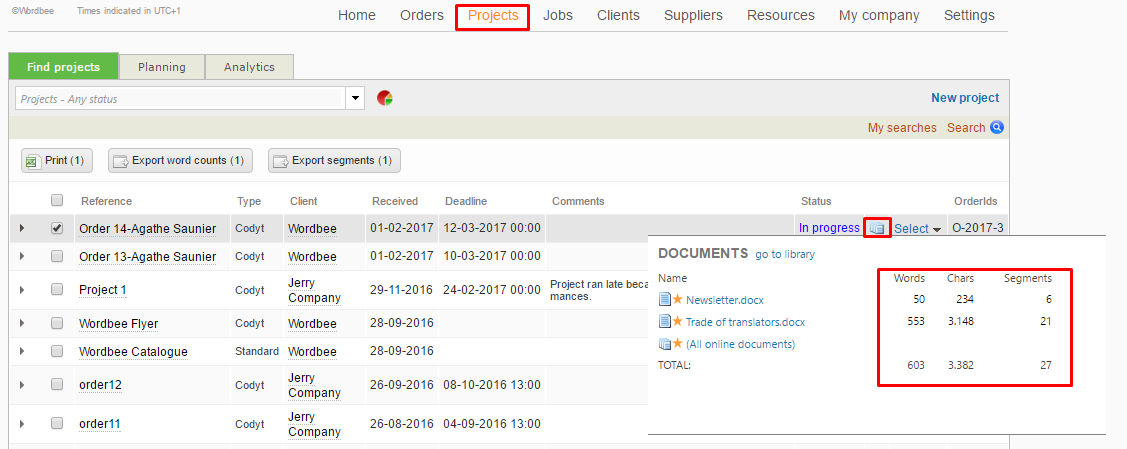Tick the checkbox for Project 1 row
This screenshot has width=1127, height=449.
pyautogui.click(x=57, y=290)
